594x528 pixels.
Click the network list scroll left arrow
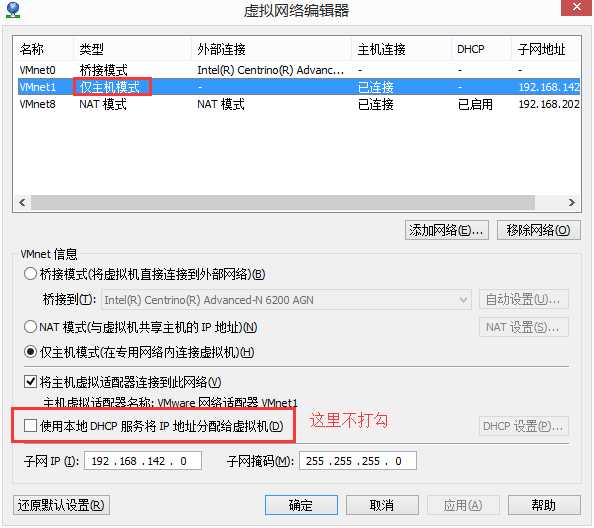22,202
